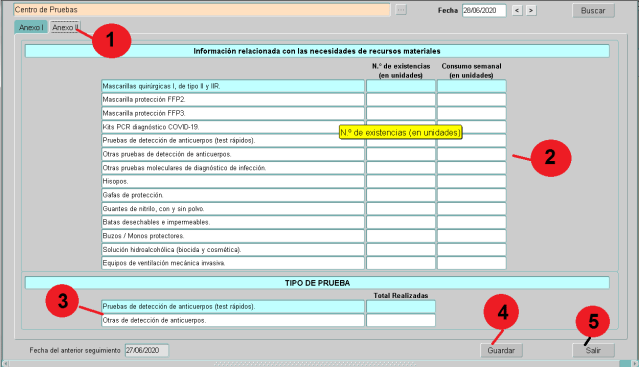Click consumo semanal cell for Solución hidroalcohólica
The height and width of the screenshot is (367, 639).
[x=472, y=250]
